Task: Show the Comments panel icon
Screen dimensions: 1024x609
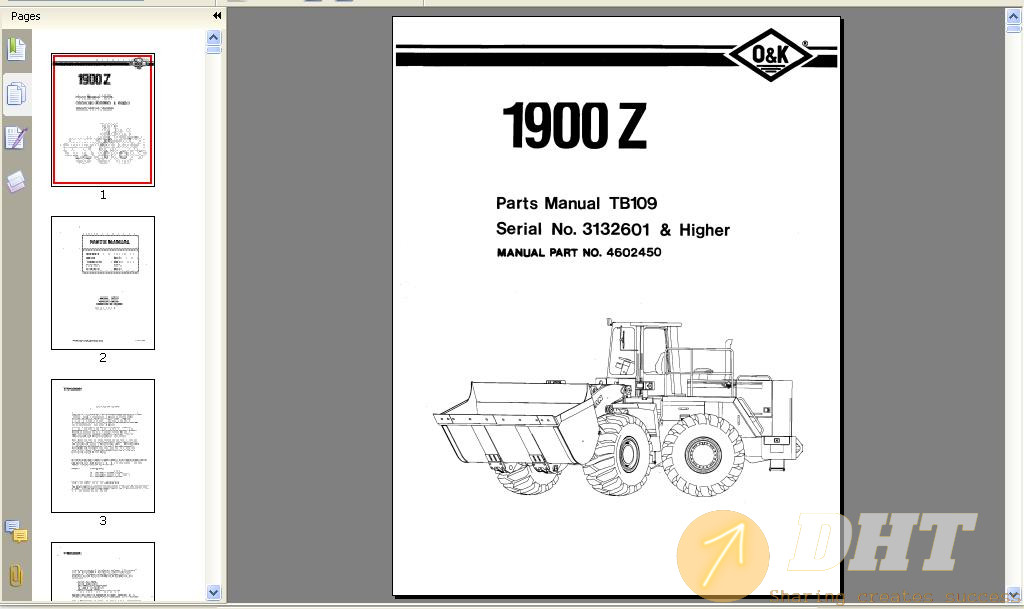Action: click(x=16, y=531)
